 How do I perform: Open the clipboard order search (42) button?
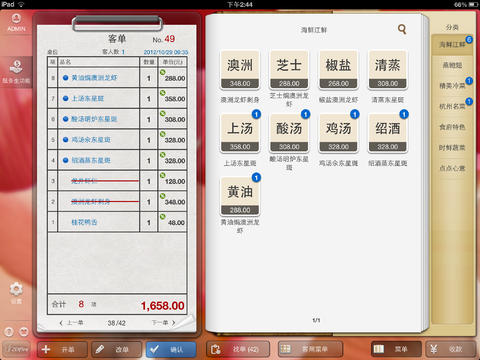tap(238, 349)
